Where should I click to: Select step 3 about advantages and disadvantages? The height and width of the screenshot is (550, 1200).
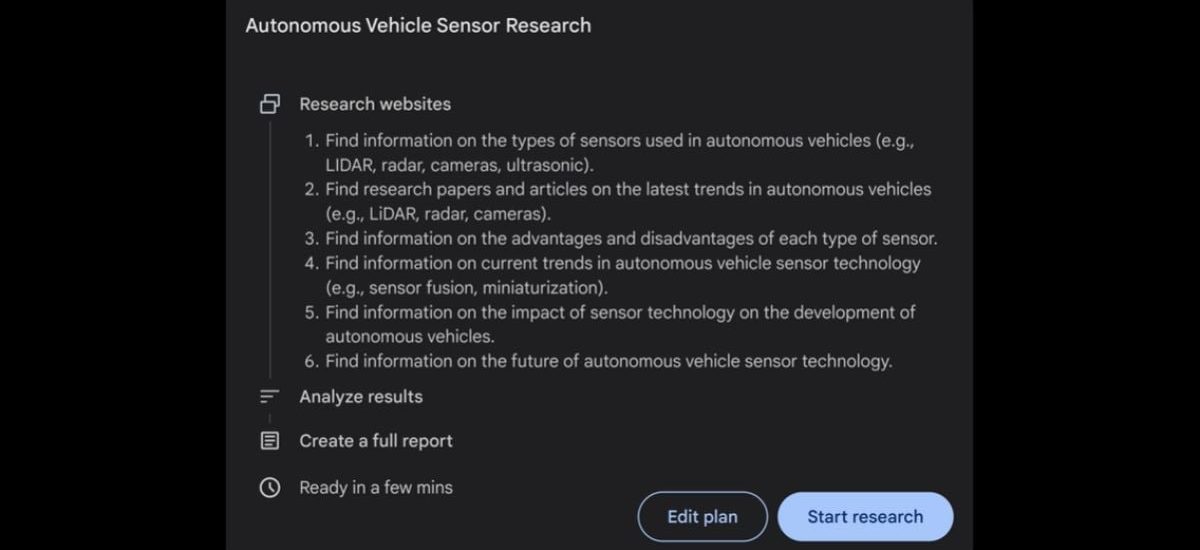[x=630, y=239]
